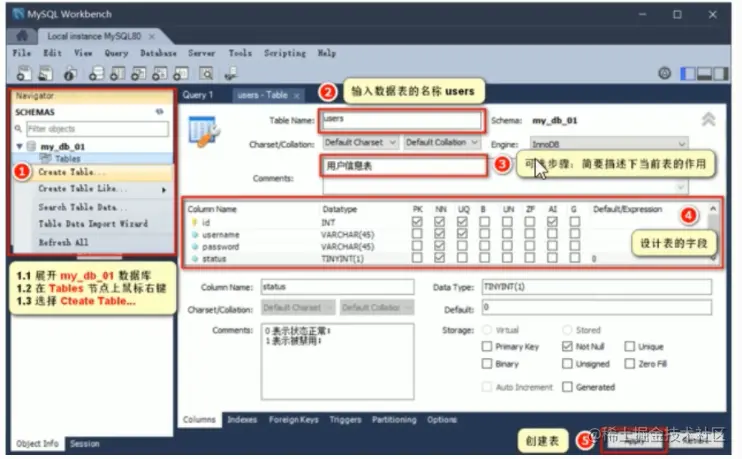Click the Filter objects search field
The width and height of the screenshot is (742, 459).
coord(97,129)
